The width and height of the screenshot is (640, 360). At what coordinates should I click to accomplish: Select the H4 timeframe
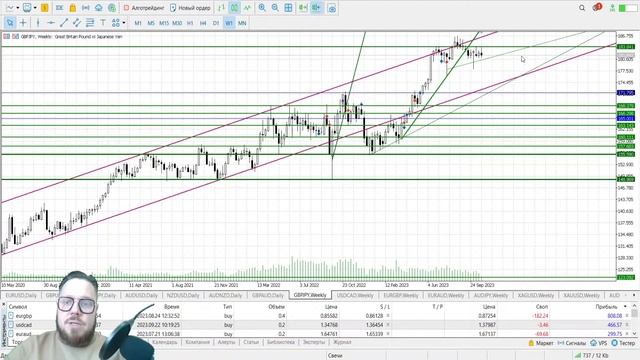click(203, 23)
